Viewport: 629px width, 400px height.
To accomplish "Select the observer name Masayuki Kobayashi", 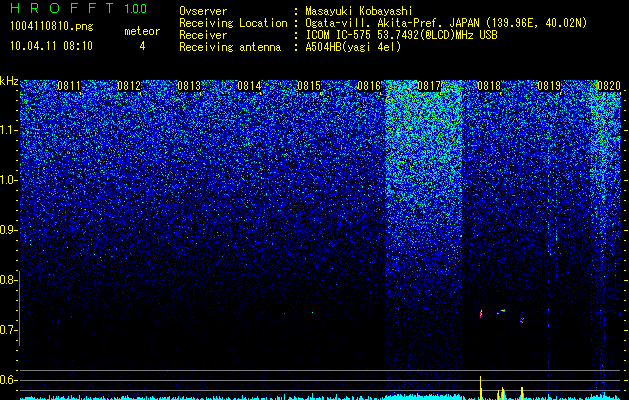I will coord(359,11).
